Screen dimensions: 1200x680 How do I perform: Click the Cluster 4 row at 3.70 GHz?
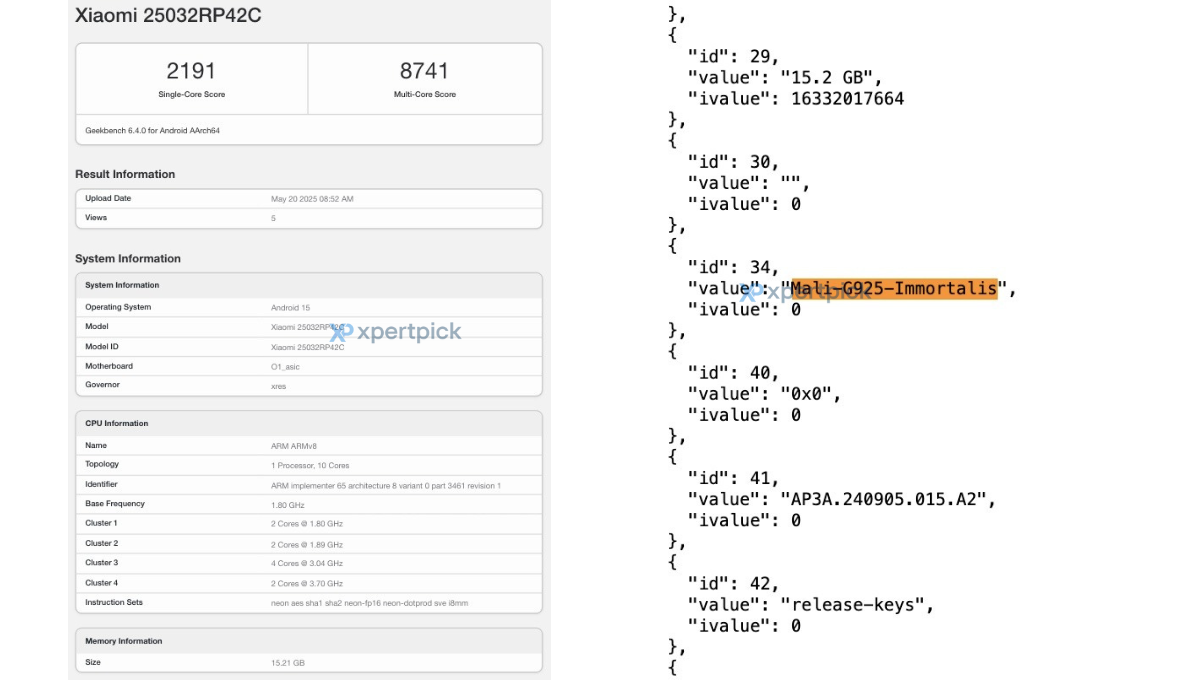coord(308,583)
